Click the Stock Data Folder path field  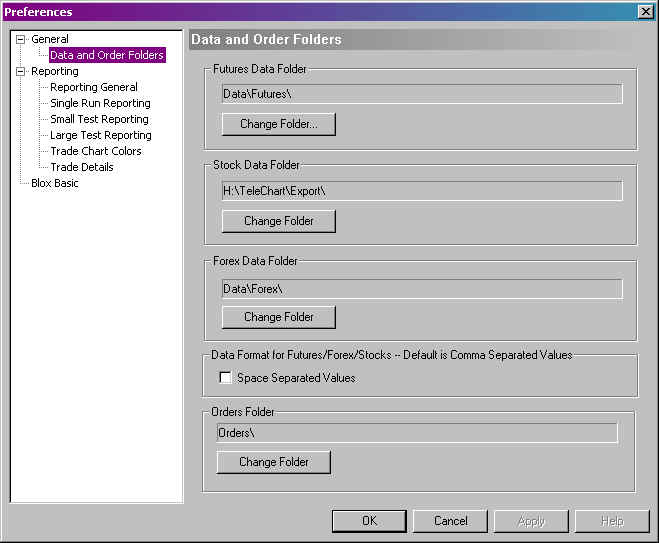[421, 190]
